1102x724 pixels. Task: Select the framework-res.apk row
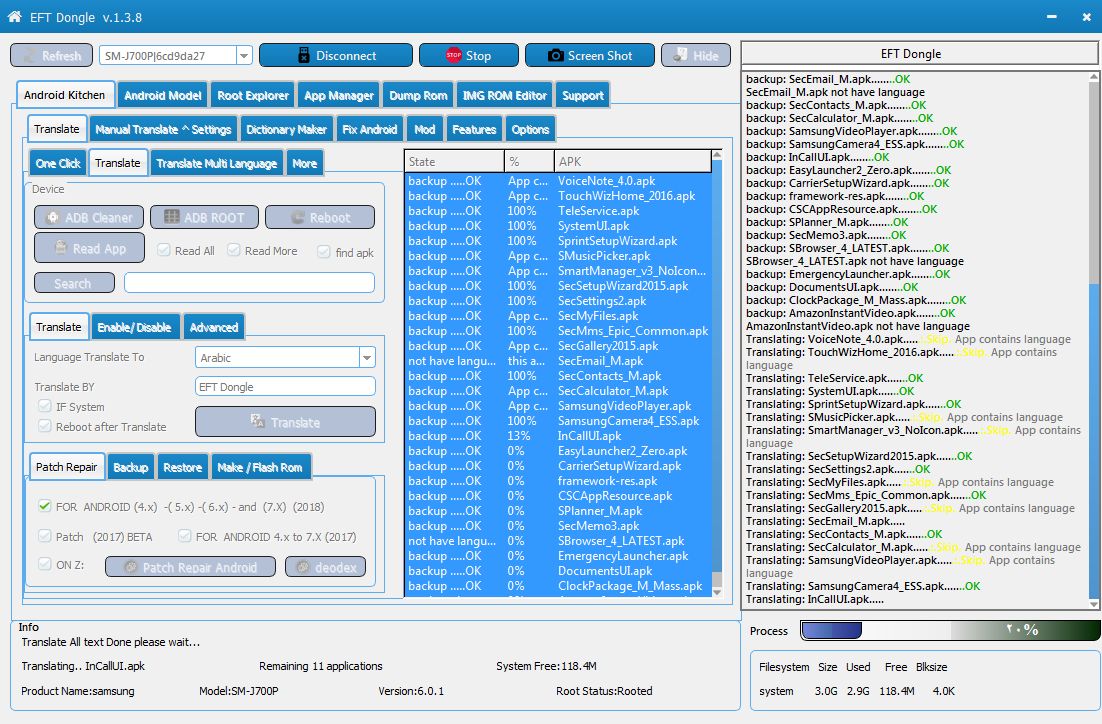[559, 481]
